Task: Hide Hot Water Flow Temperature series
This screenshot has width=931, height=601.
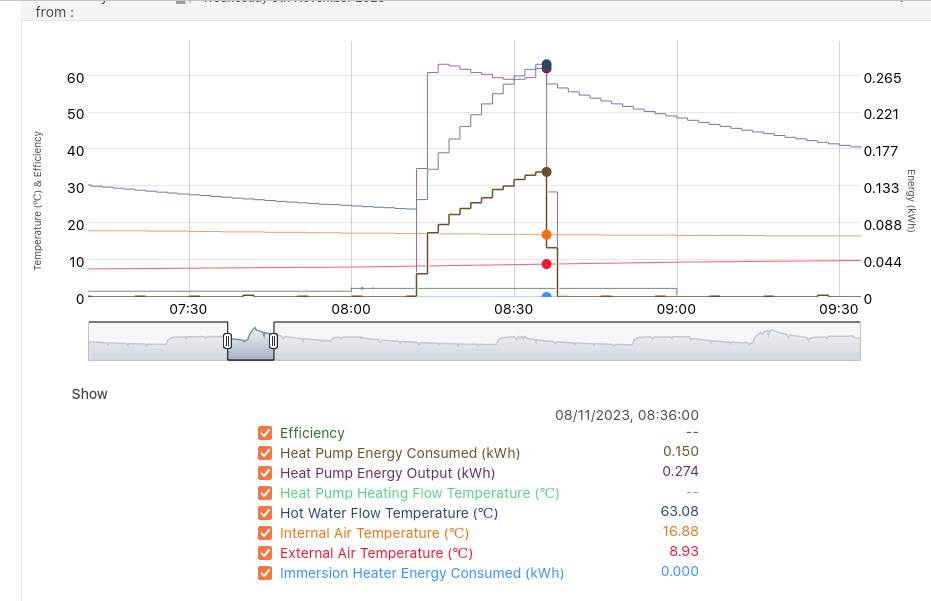Action: click(265, 513)
